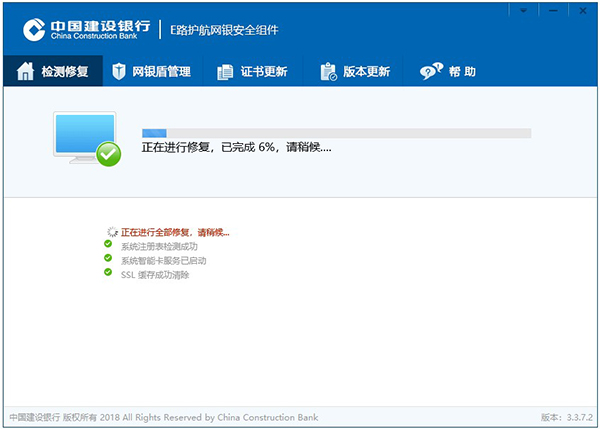
Task: Click the shield icon for 网银盾管理
Action: point(119,72)
